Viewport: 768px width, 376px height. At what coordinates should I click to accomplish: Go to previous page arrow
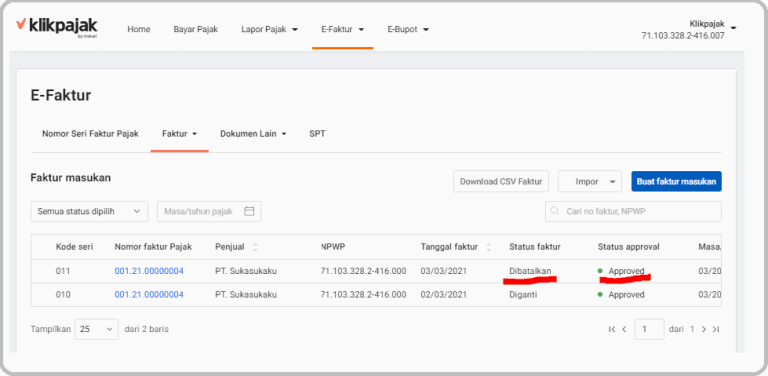[624, 329]
